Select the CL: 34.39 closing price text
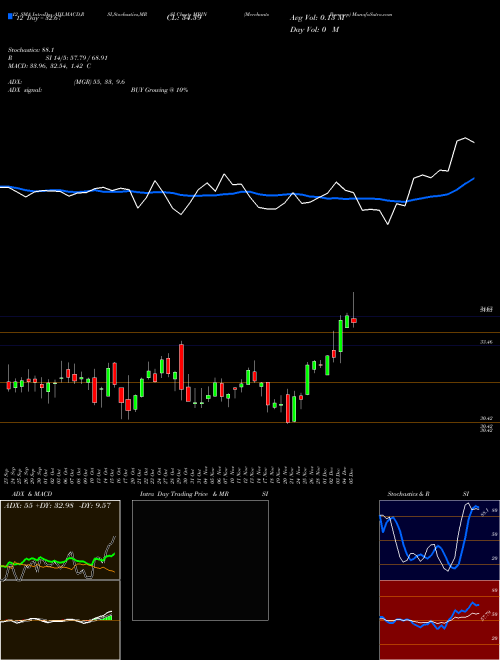The height and width of the screenshot is (660, 500). 184,18
